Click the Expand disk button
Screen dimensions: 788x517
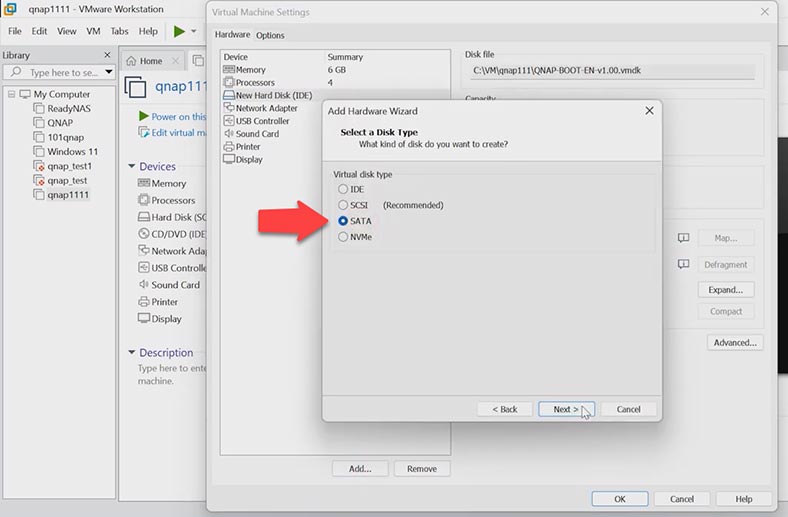point(726,289)
